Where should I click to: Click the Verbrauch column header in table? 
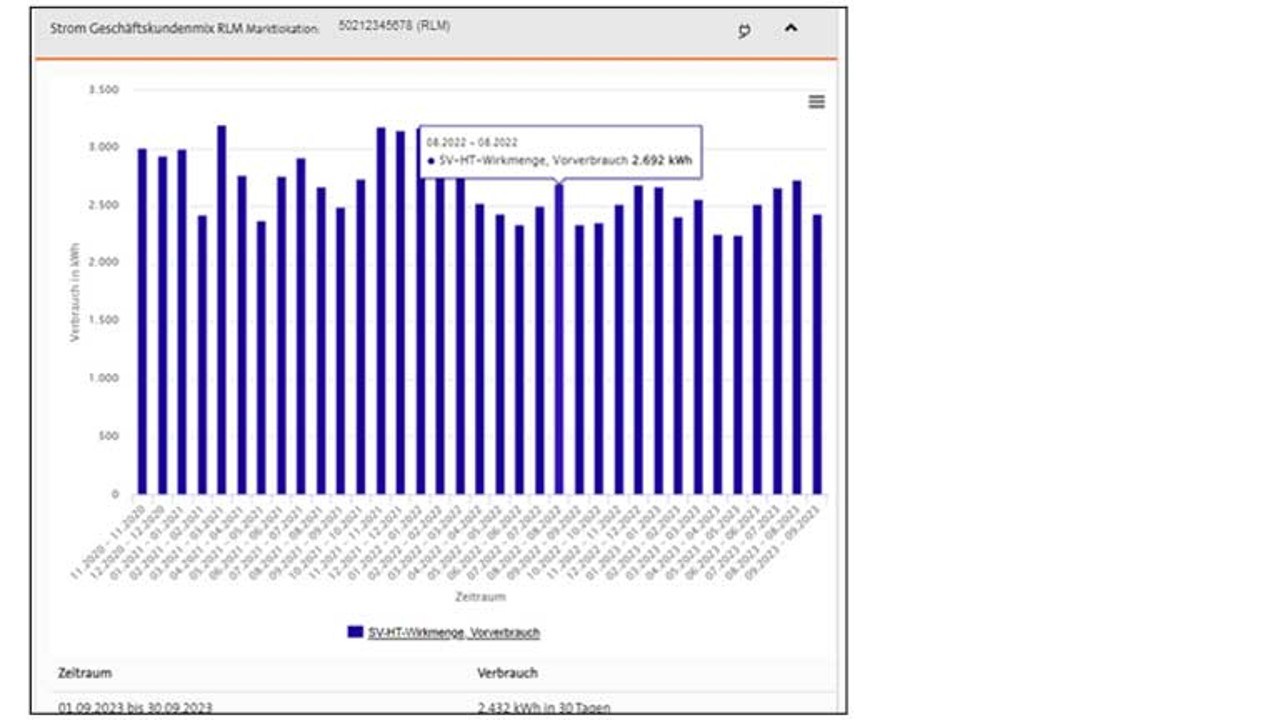[507, 673]
